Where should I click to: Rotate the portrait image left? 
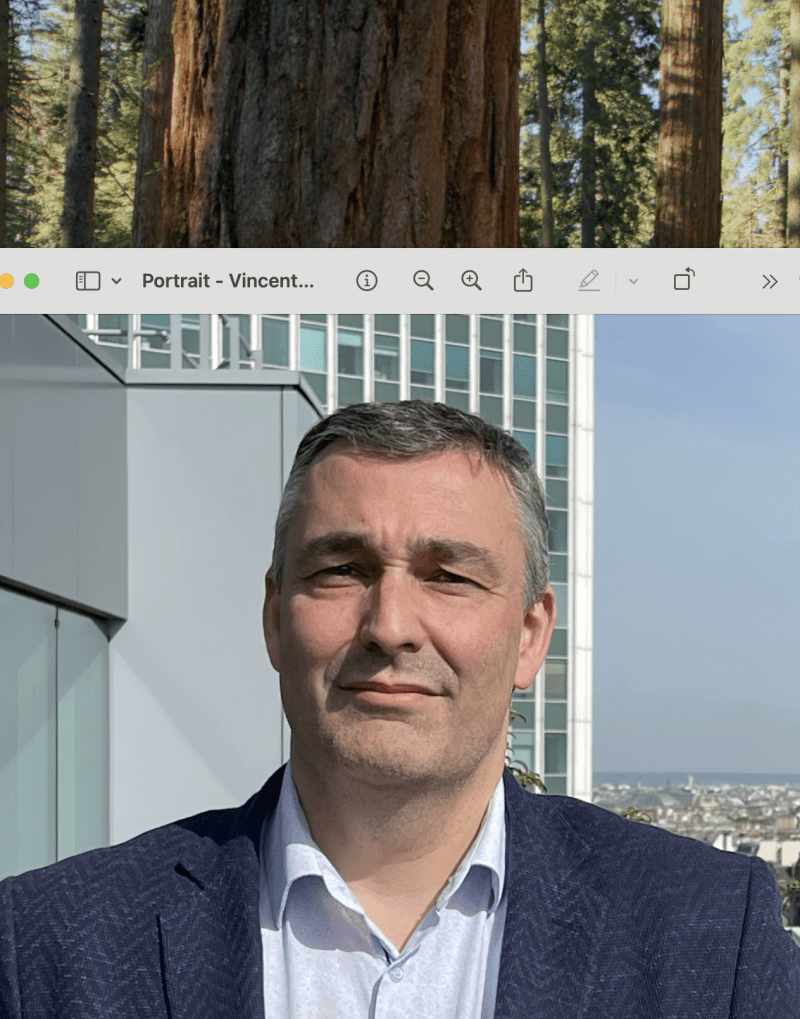(684, 280)
